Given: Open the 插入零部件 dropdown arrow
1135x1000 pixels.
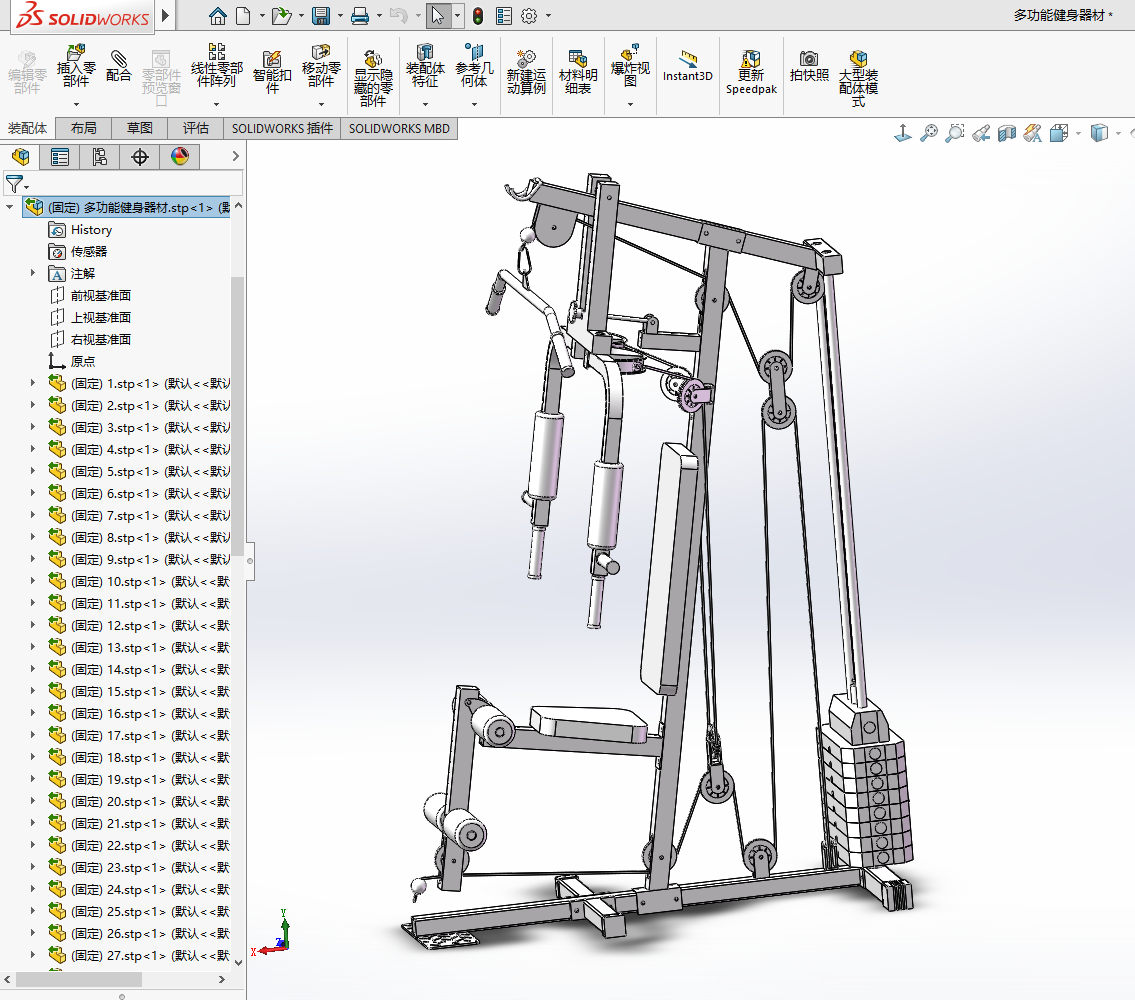Looking at the screenshot, I should coord(76,103).
